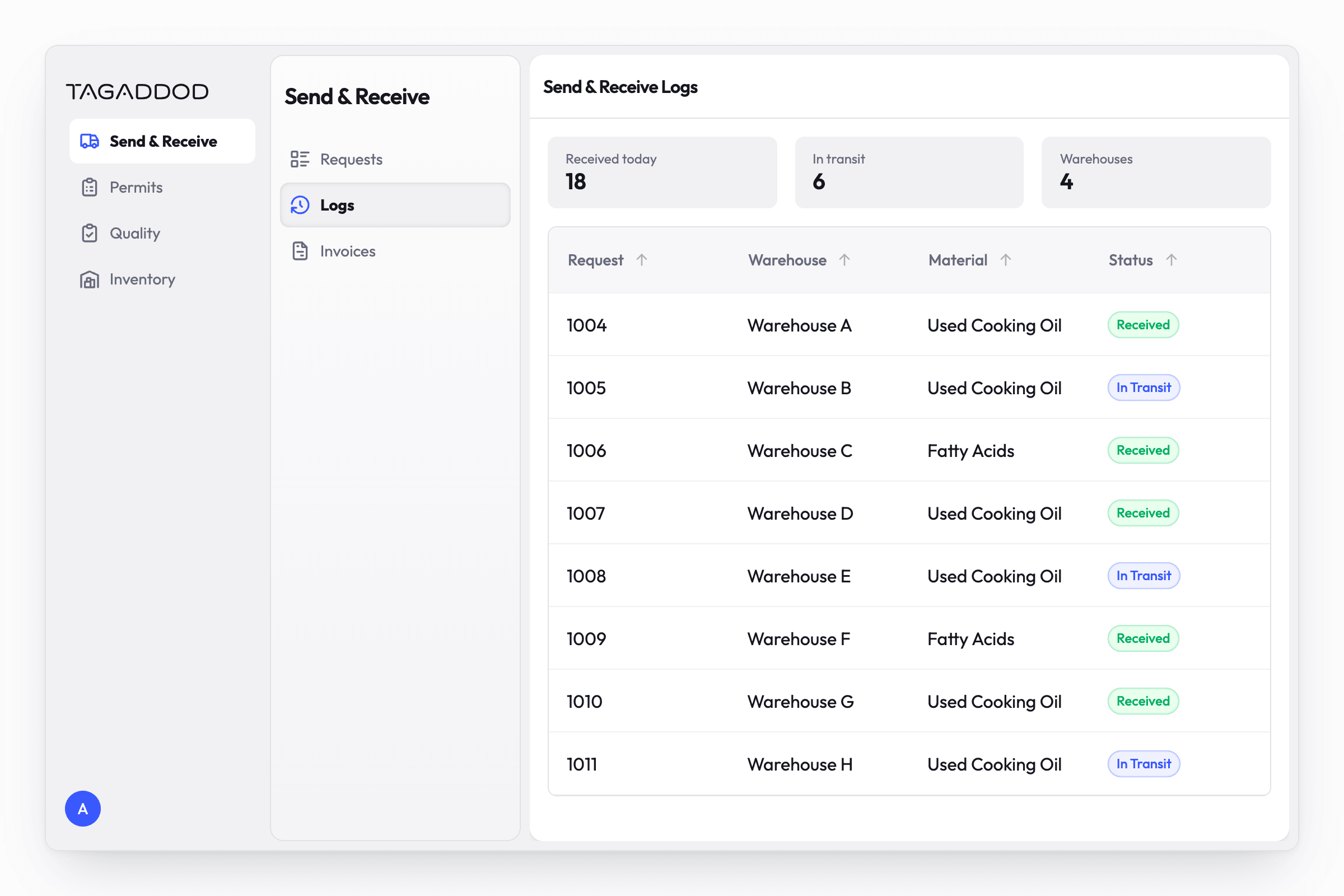Click the Status column header
The height and width of the screenshot is (896, 1344).
coord(1130,260)
